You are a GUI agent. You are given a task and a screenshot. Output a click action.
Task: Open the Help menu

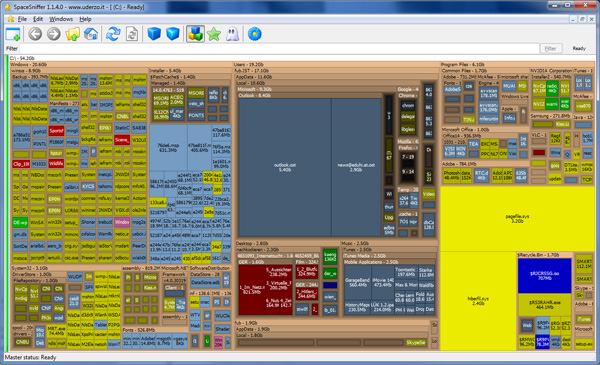pyautogui.click(x=85, y=19)
